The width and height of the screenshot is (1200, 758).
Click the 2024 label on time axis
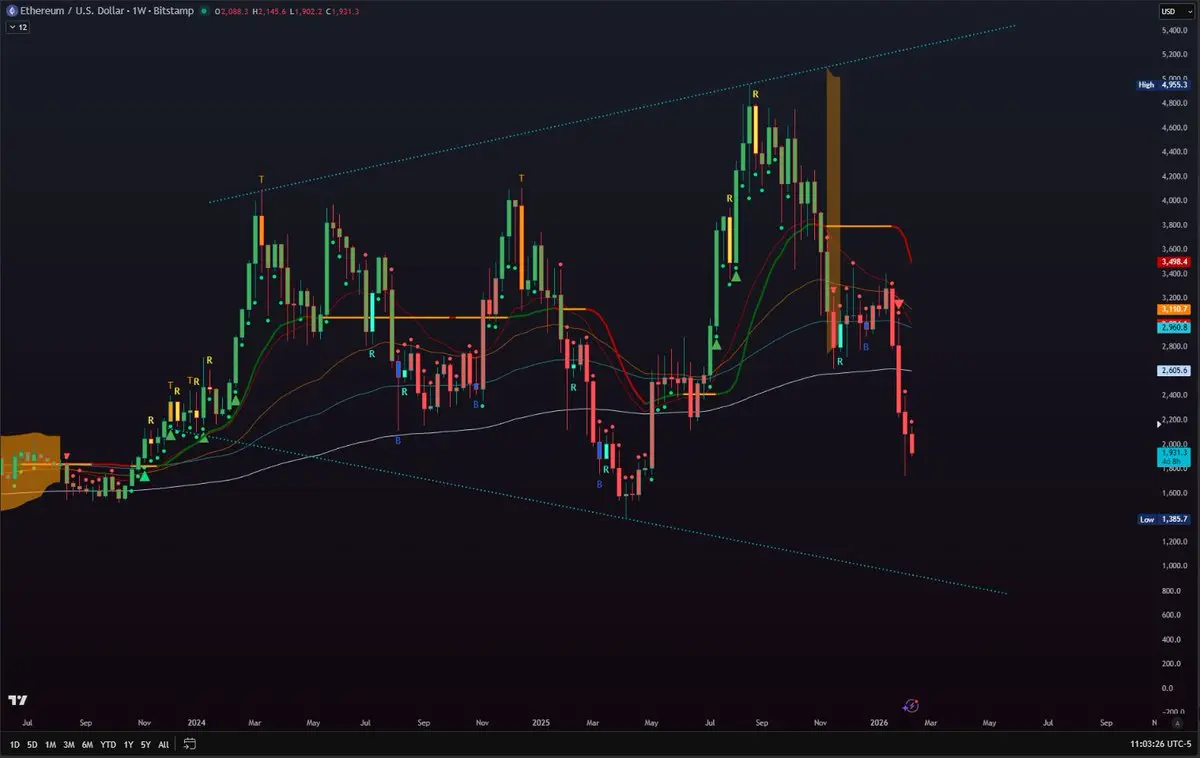point(197,722)
